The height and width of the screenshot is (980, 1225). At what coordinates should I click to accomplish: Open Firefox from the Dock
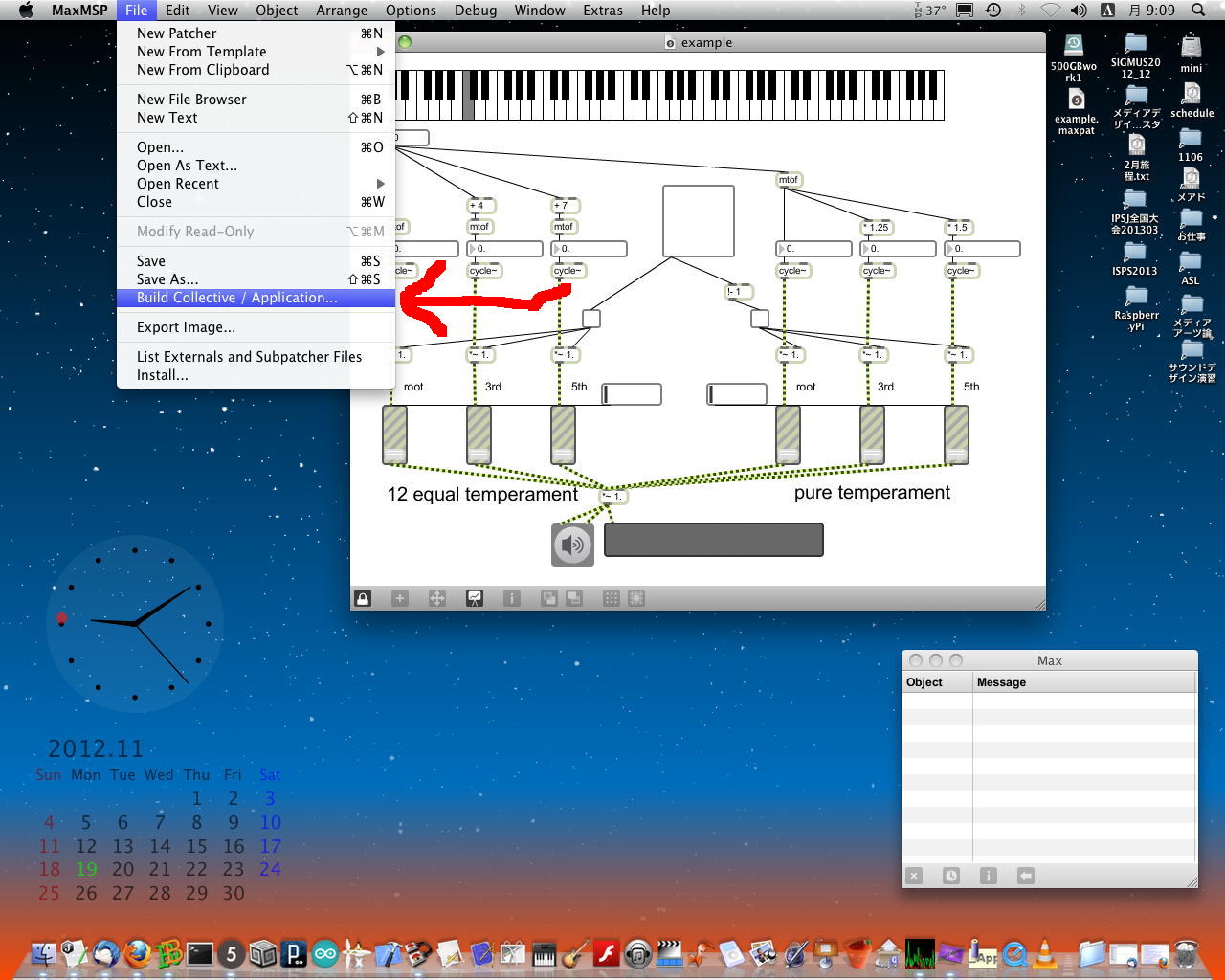click(138, 953)
